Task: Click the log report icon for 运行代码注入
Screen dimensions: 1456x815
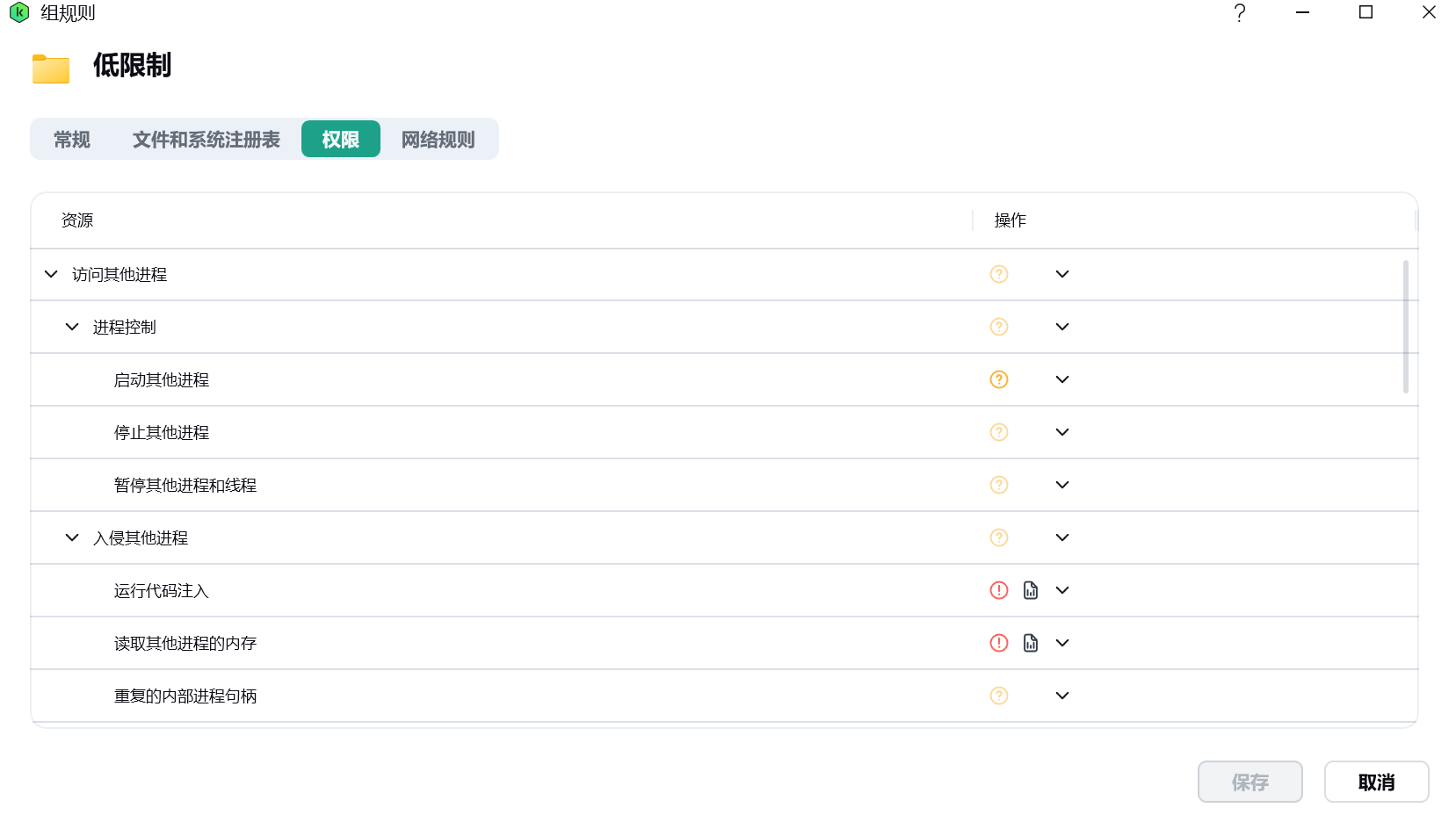Action: tap(1030, 590)
